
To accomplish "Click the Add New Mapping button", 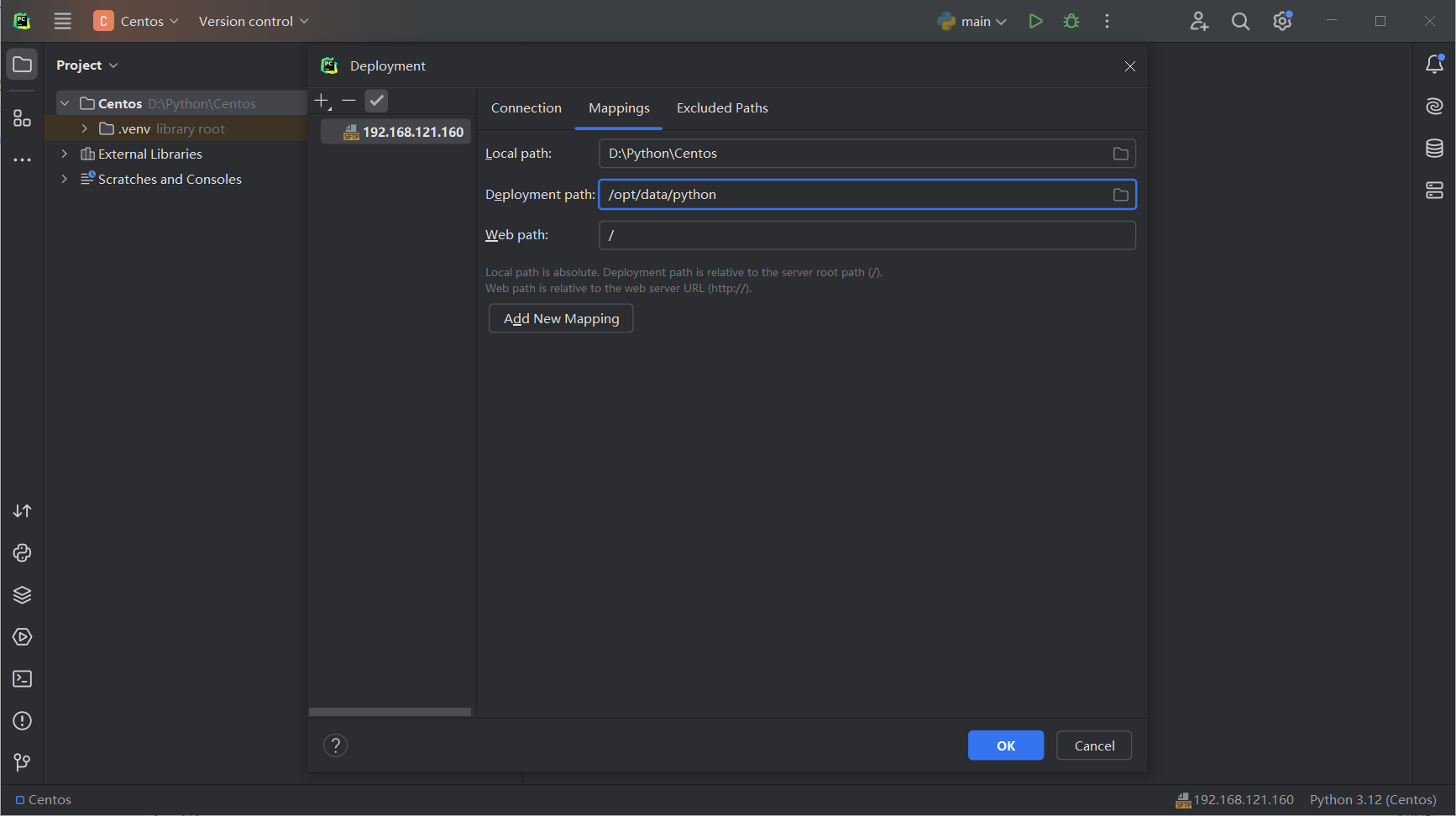I will [x=561, y=318].
